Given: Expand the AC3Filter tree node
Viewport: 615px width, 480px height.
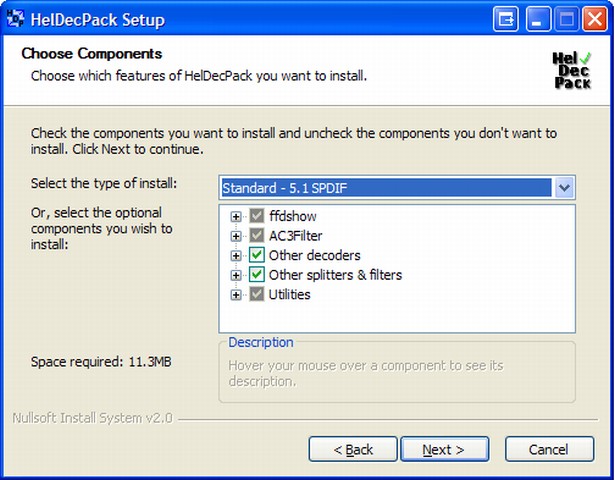Looking at the screenshot, I should (236, 236).
